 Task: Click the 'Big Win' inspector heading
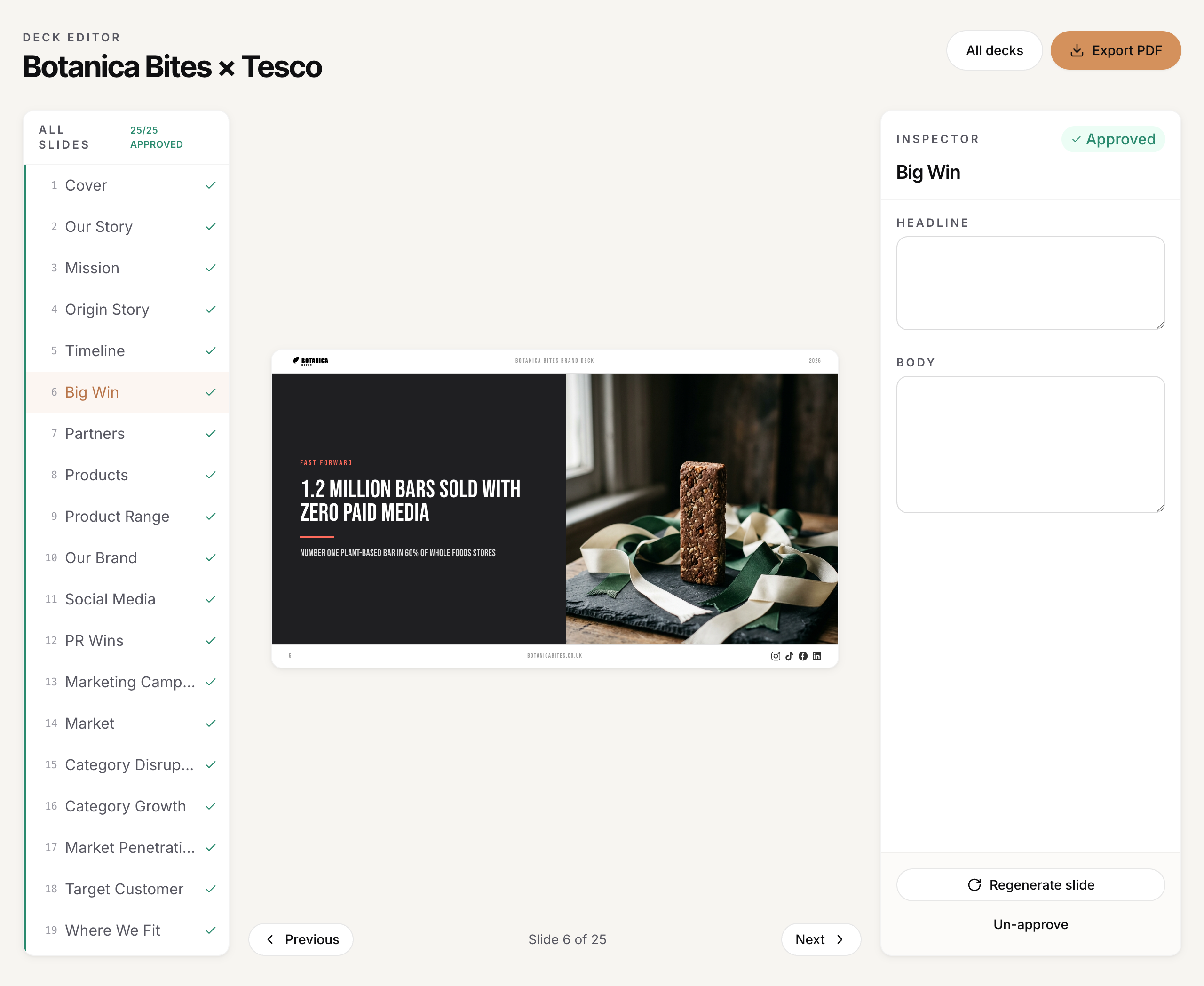point(928,172)
